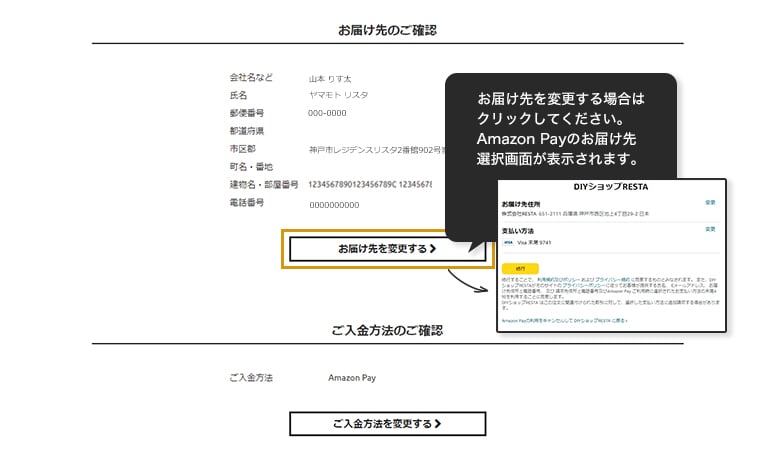
Task: Click the DIYショップRESTA popup title
Action: click(609, 186)
